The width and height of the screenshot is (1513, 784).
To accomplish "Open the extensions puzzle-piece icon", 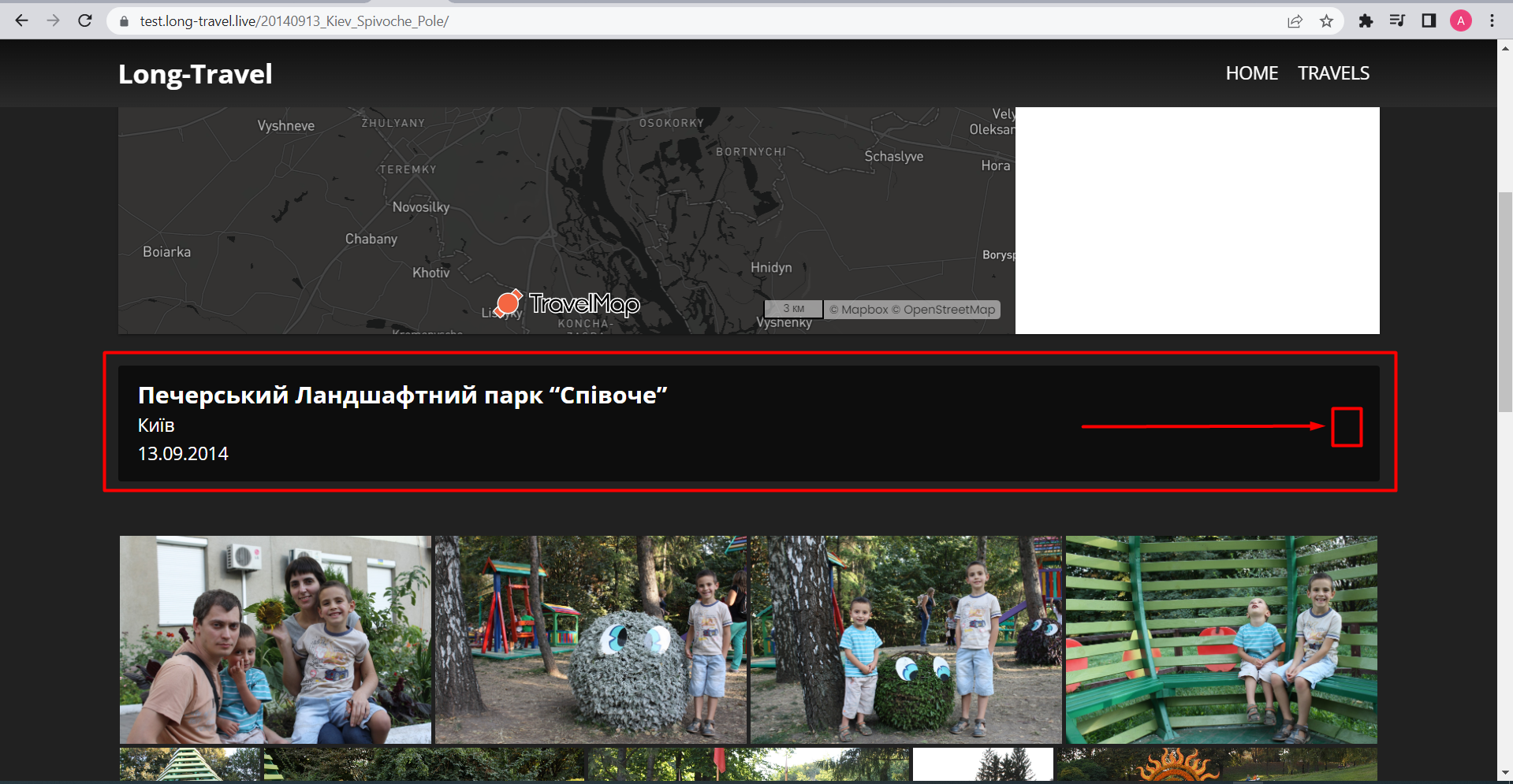I will pyautogui.click(x=1366, y=20).
